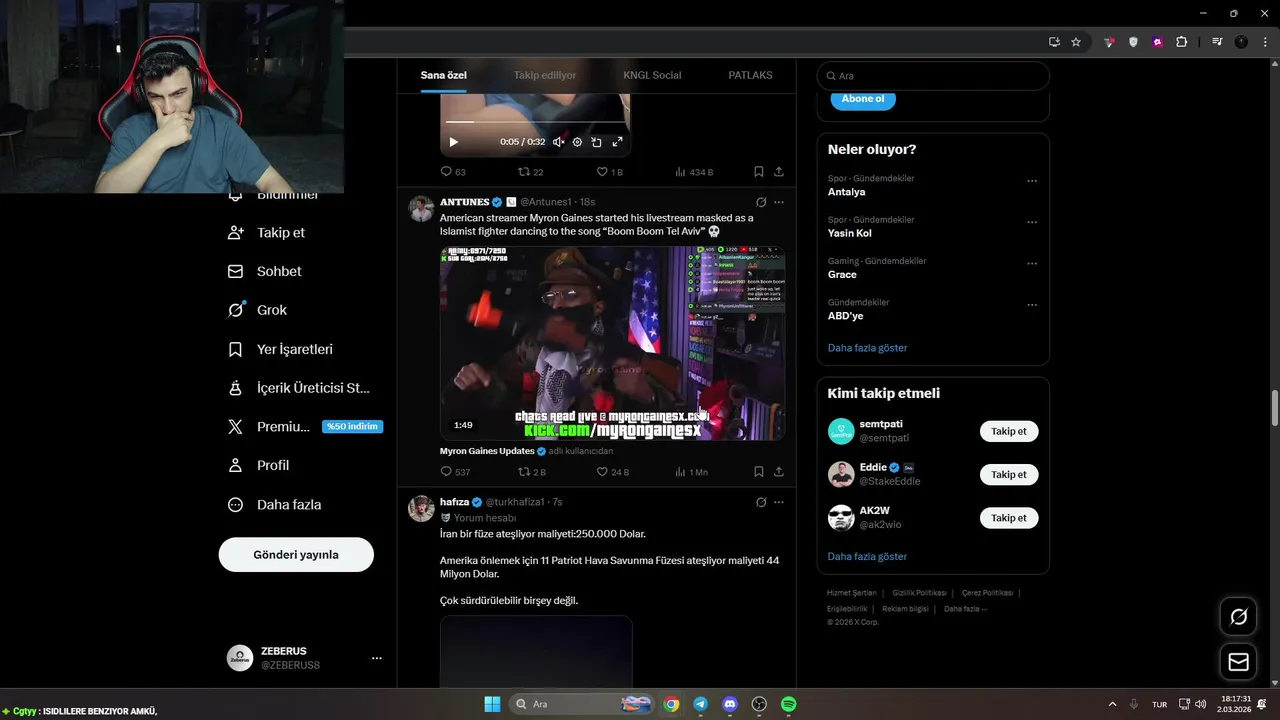Screen dimensions: 1280x720
Task: Open İçerik Üreticisi Stüdyosu entry
Action: tap(299, 388)
